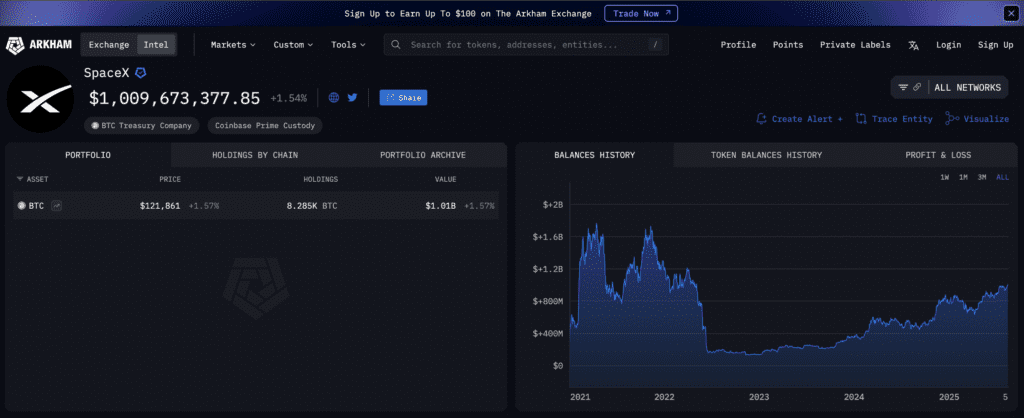Open the language translation selector
This screenshot has height=418, width=1024.
coord(913,45)
